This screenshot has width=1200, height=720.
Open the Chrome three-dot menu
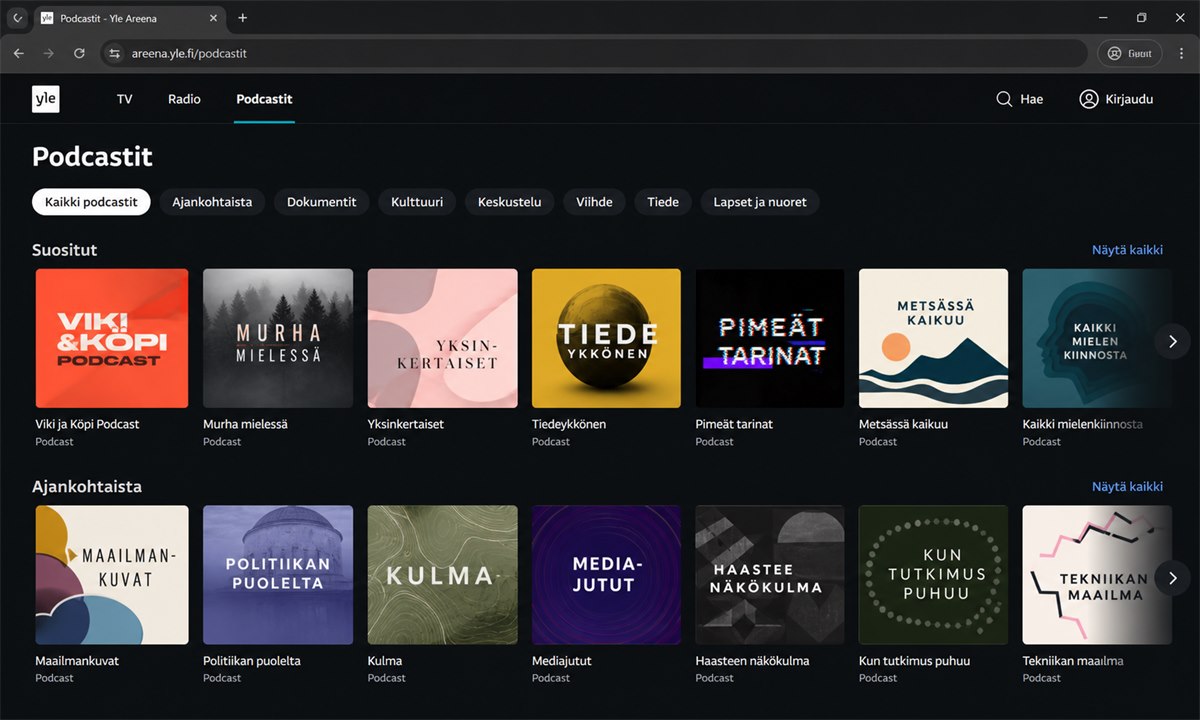coord(1181,53)
